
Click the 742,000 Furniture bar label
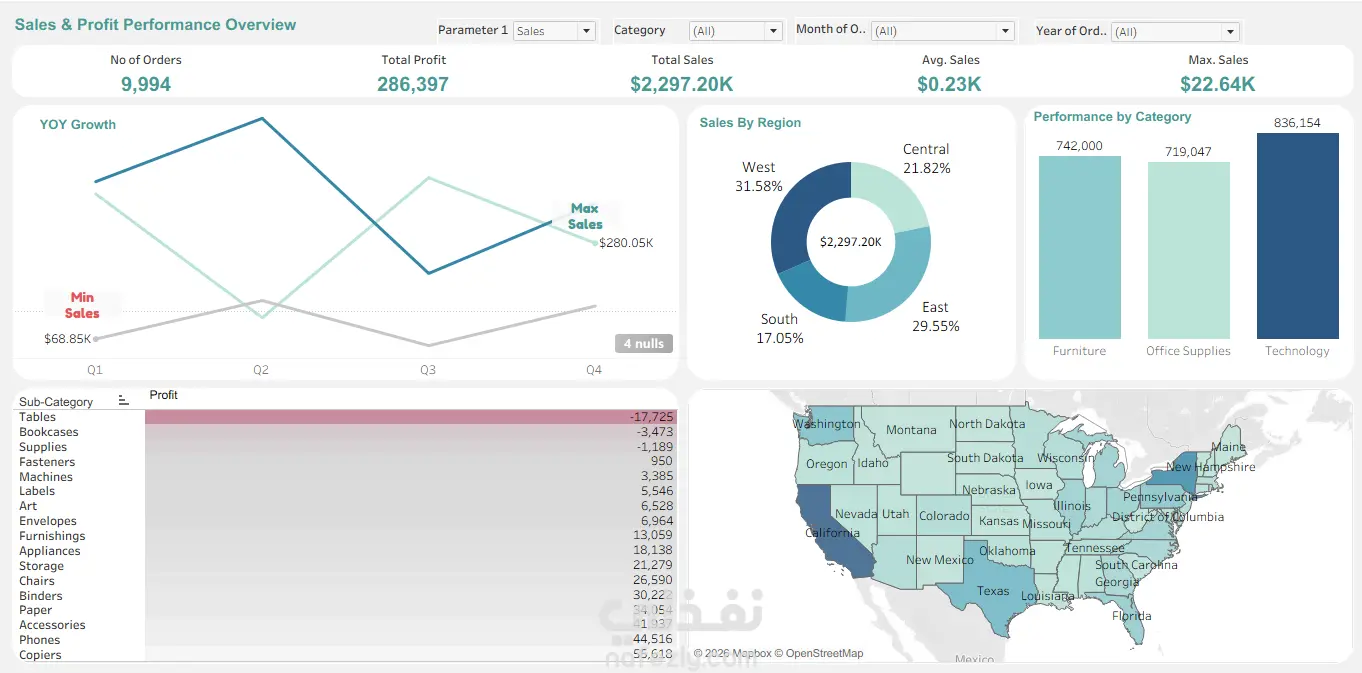(x=1079, y=146)
